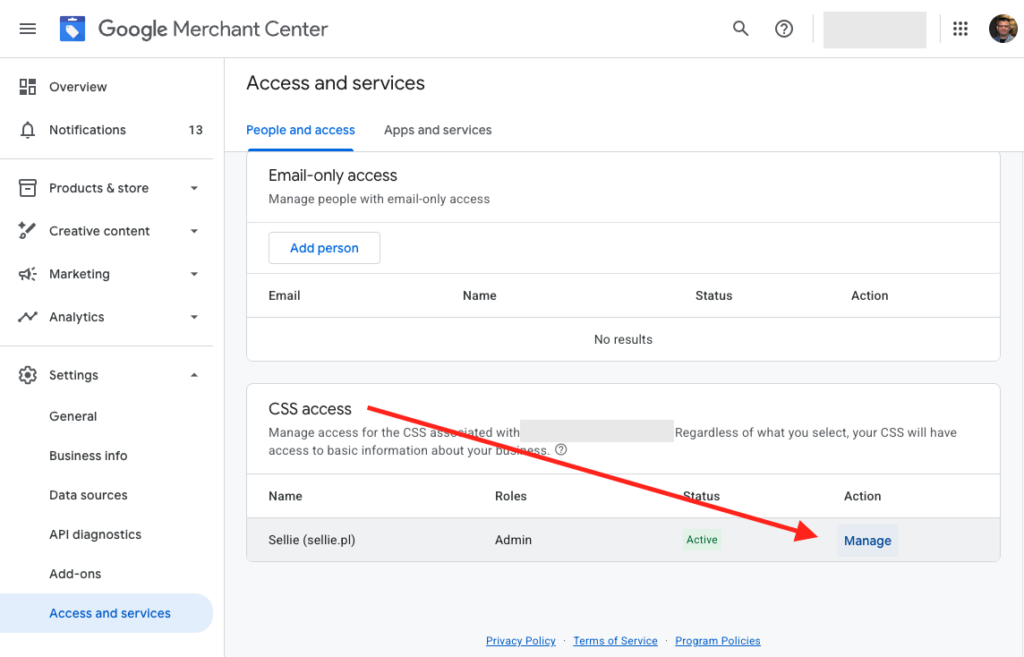Switch to People and access tab
The height and width of the screenshot is (657, 1024).
point(300,130)
